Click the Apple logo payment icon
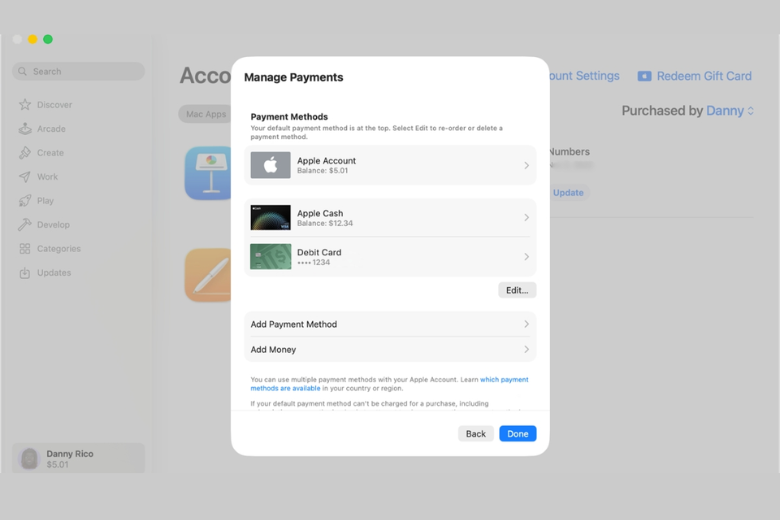This screenshot has height=520, width=780. [x=271, y=165]
